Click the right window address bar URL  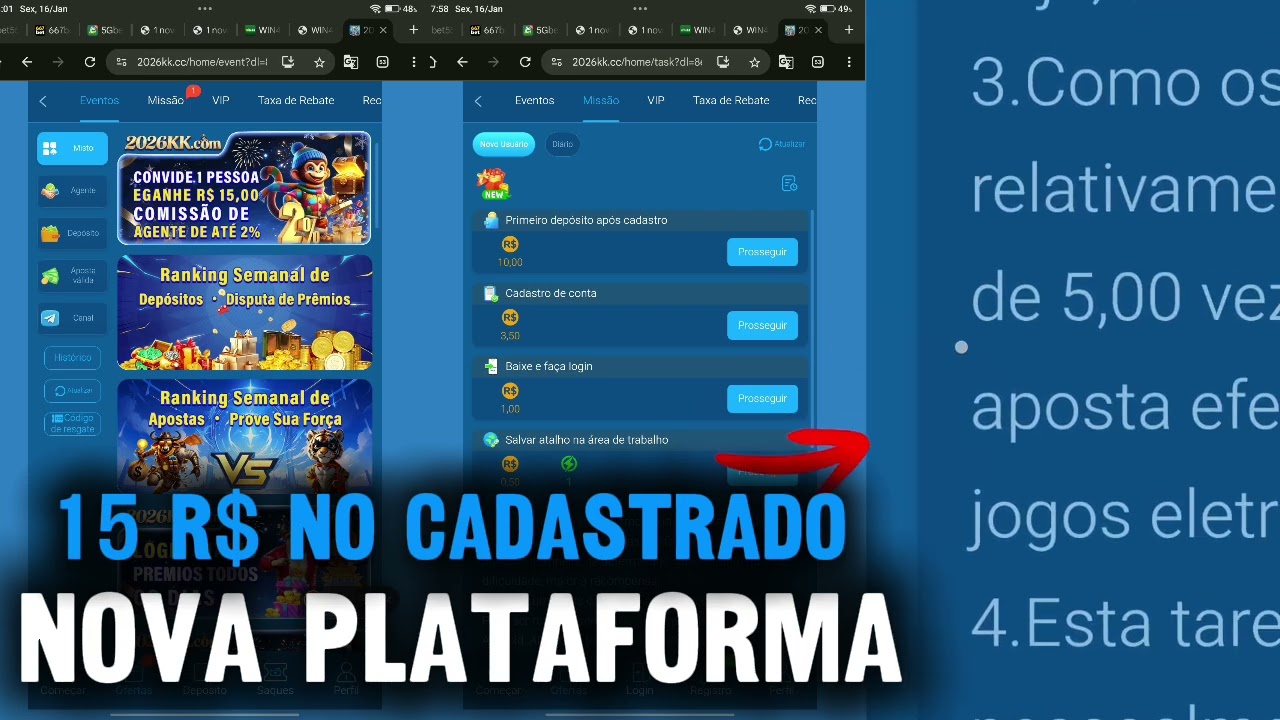[637, 62]
